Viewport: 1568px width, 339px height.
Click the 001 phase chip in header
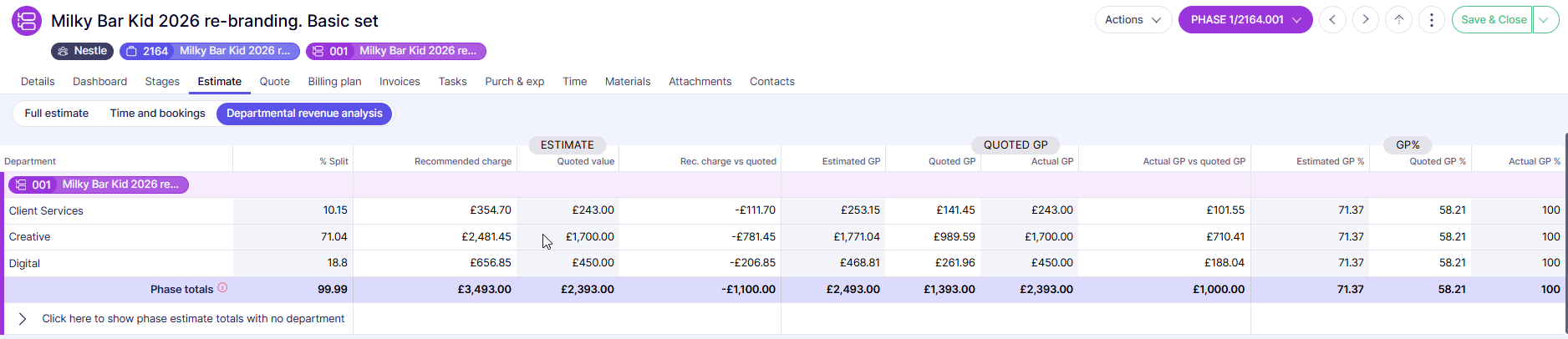[x=395, y=51]
